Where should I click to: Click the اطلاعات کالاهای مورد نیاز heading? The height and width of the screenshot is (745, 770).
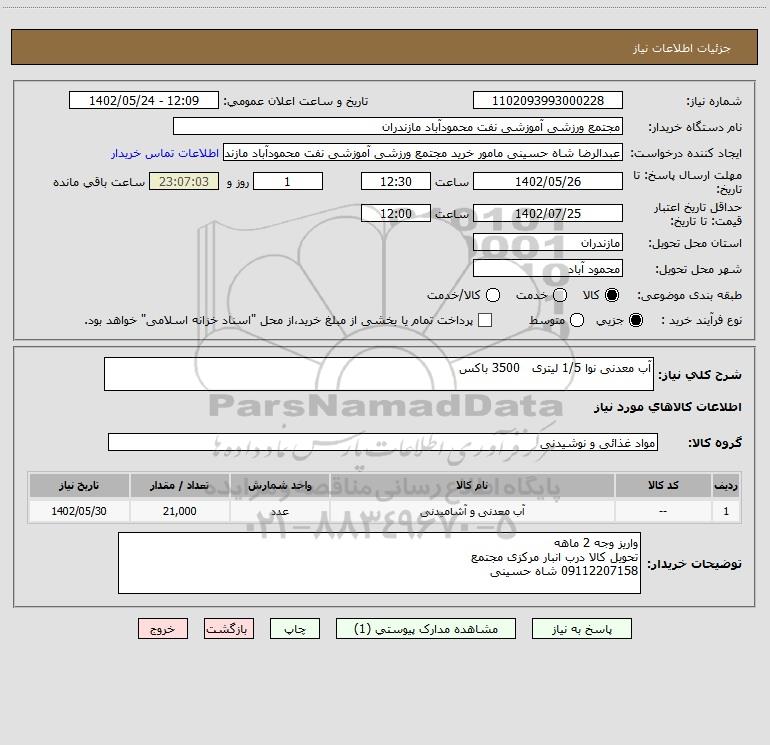[668, 407]
